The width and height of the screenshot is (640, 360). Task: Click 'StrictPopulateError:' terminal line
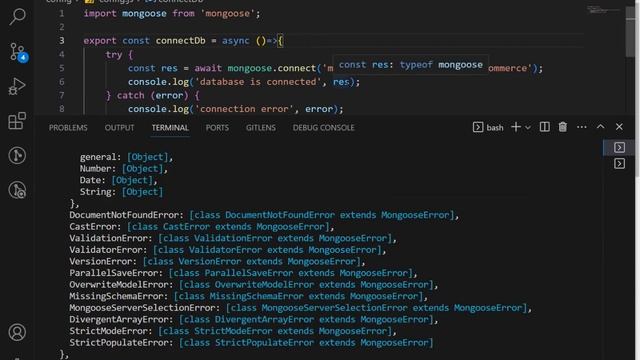coord(251,342)
